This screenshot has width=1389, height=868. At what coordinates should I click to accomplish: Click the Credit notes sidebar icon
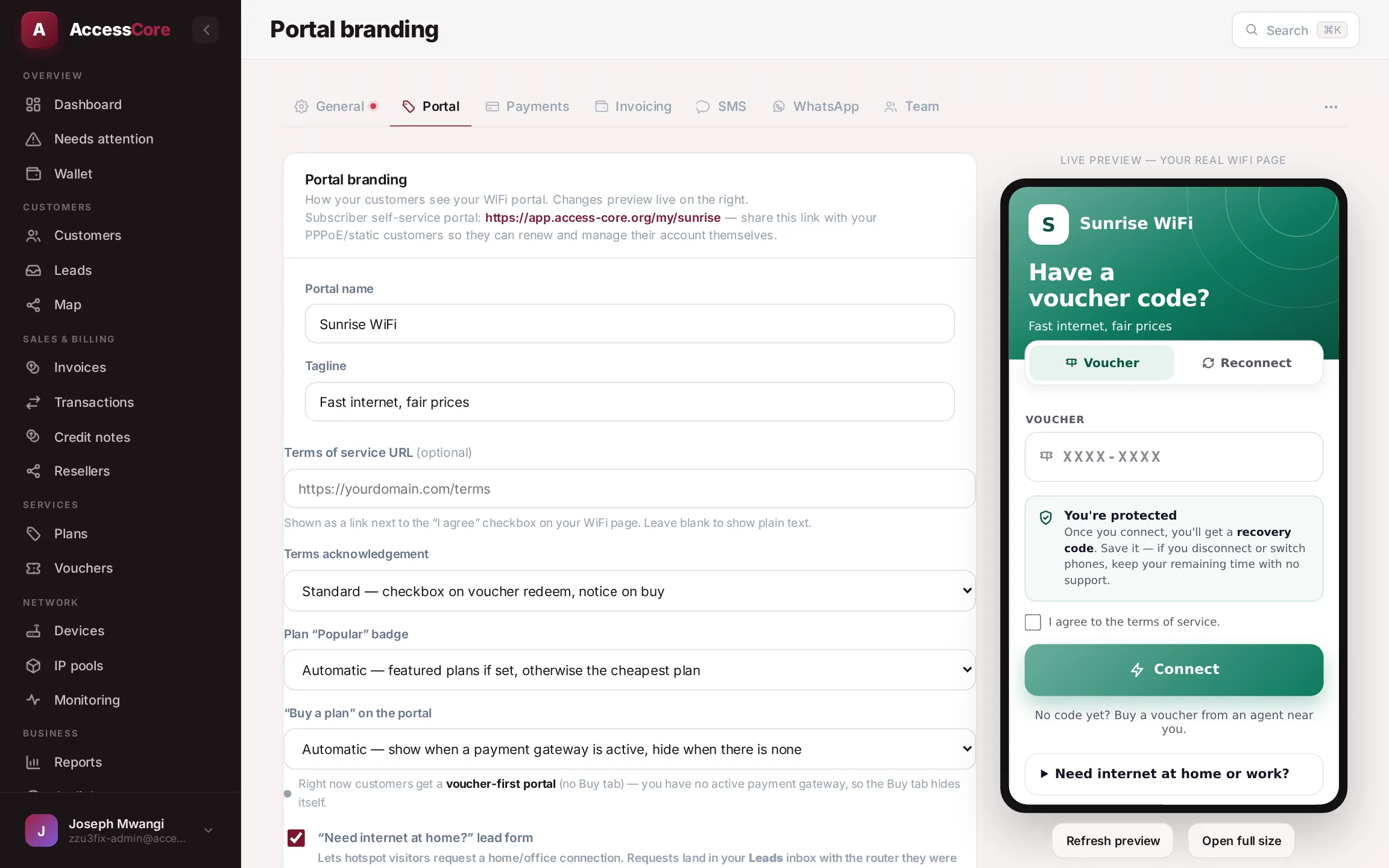pyautogui.click(x=33, y=436)
